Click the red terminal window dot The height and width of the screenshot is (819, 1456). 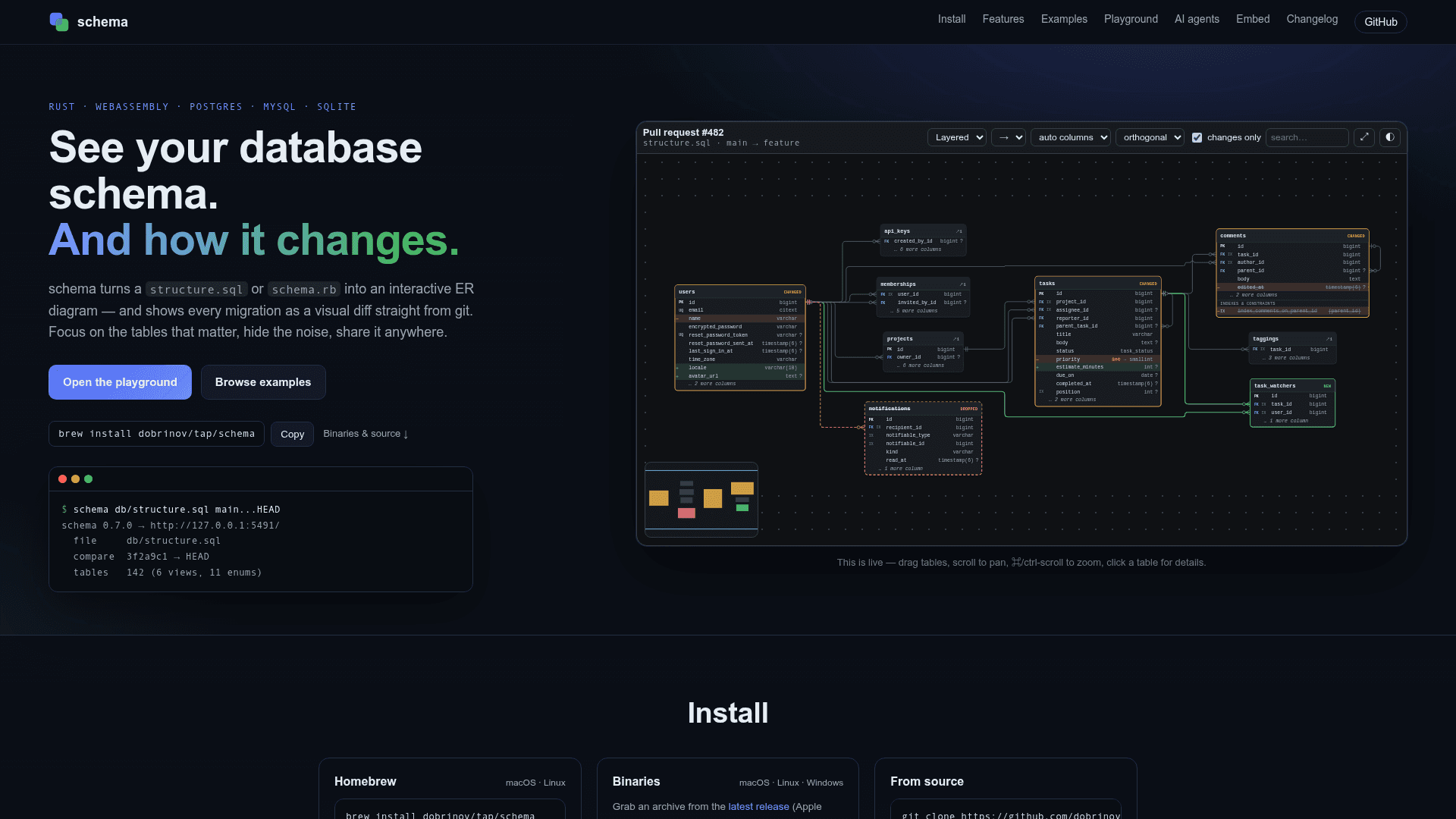[x=62, y=479]
